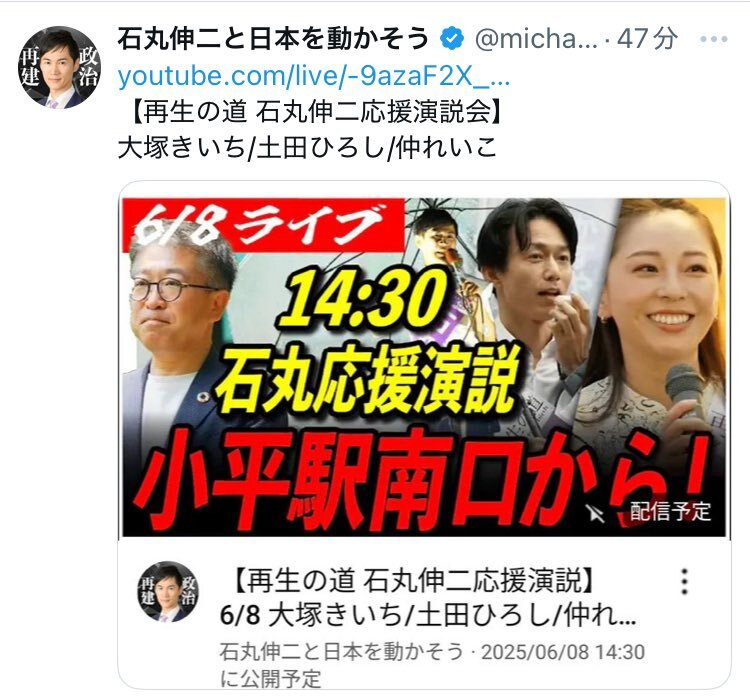Screen dimensions: 750x699
Task: Click the 2025/06/08 14:30 scheduled date text
Action: (x=563, y=652)
